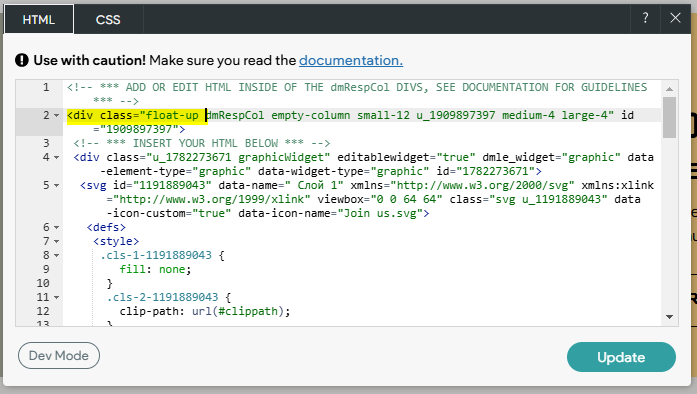Switch to the CSS tab
697x394 pixels.
(108, 20)
